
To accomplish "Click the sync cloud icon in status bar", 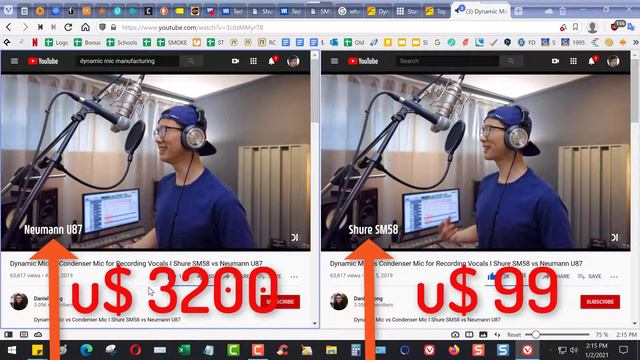I will [38, 335].
